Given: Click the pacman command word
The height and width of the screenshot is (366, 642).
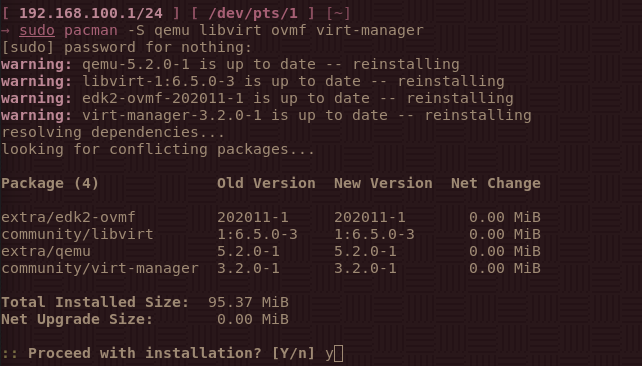Looking at the screenshot, I should pyautogui.click(x=90, y=31).
